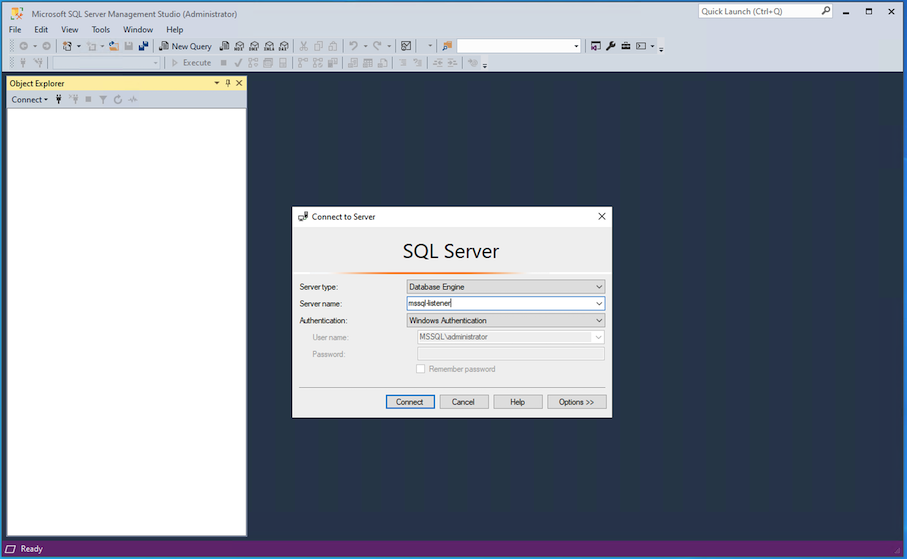Screen dimensions: 907x559
Task: Click the DMX query icon
Action: (x=254, y=46)
